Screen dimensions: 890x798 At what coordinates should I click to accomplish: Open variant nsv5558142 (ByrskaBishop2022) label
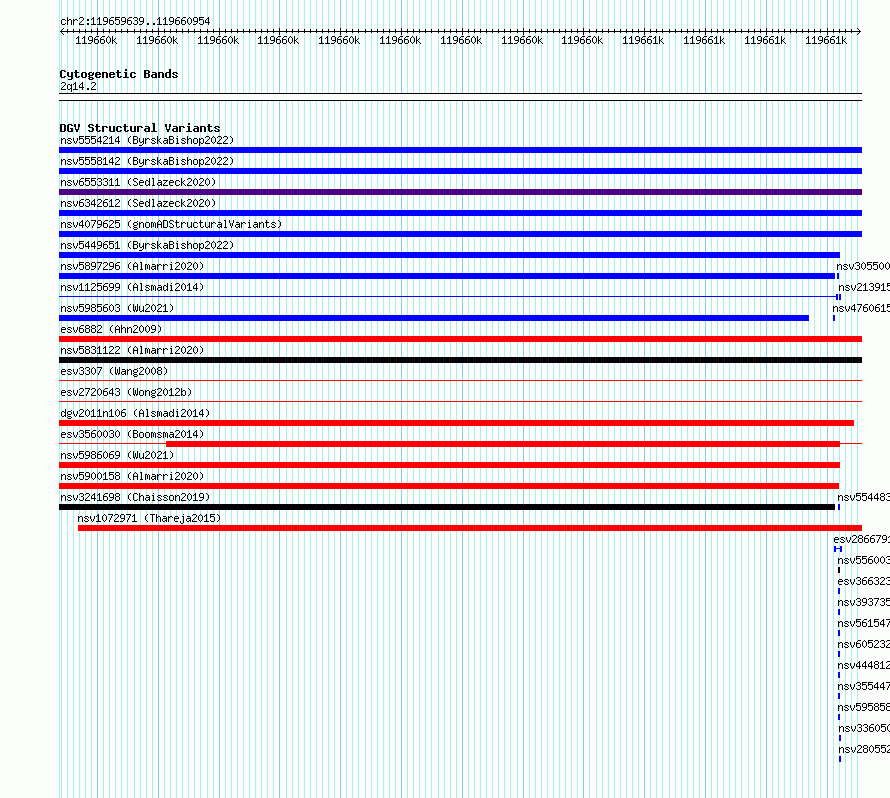click(147, 161)
